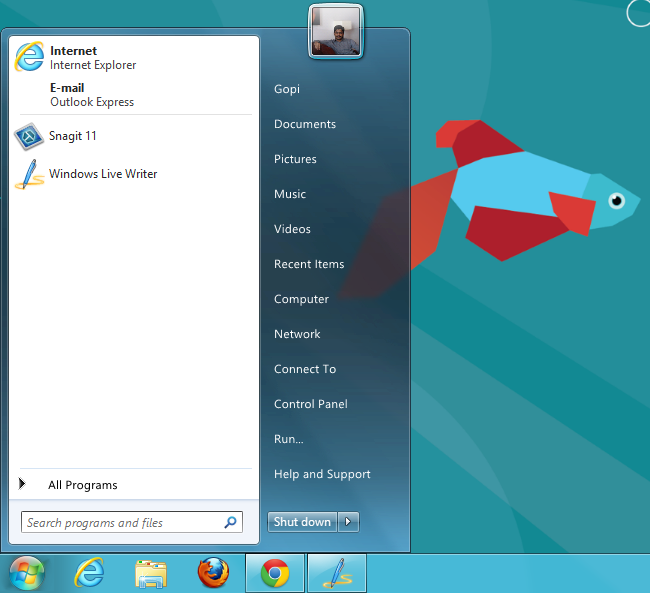
Task: Switch to Google Chrome on the taskbar
Action: (x=275, y=573)
